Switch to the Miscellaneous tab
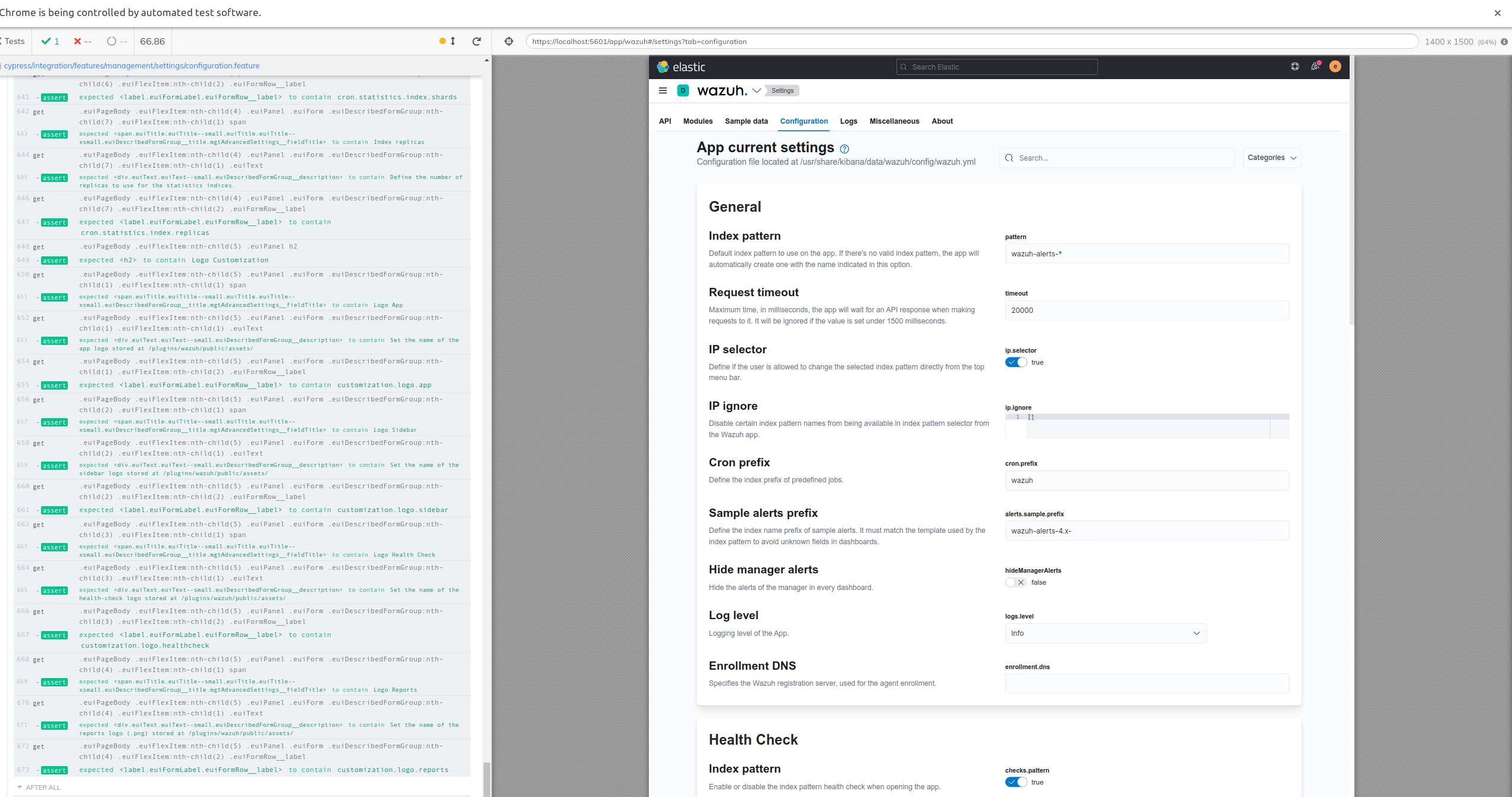This screenshot has height=797, width=1512. point(895,121)
